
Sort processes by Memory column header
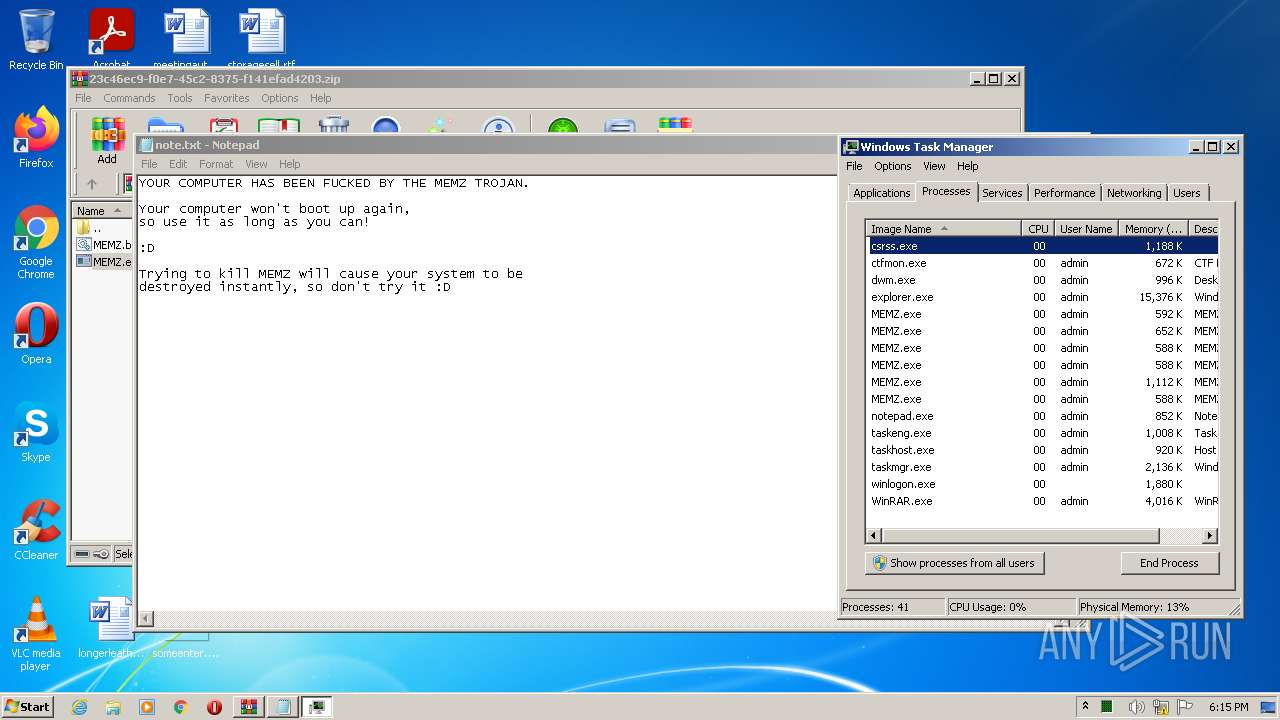[1155, 229]
